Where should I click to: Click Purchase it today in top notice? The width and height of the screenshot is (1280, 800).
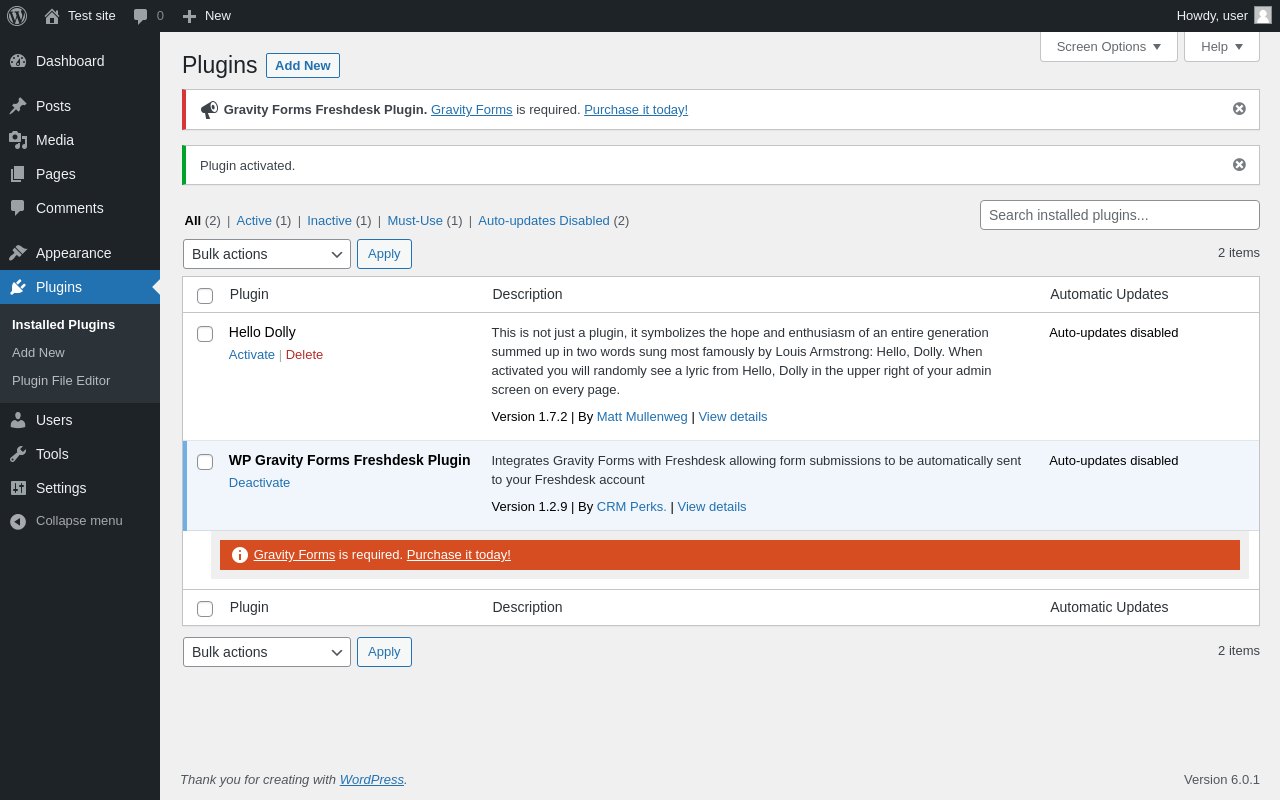[x=636, y=110]
